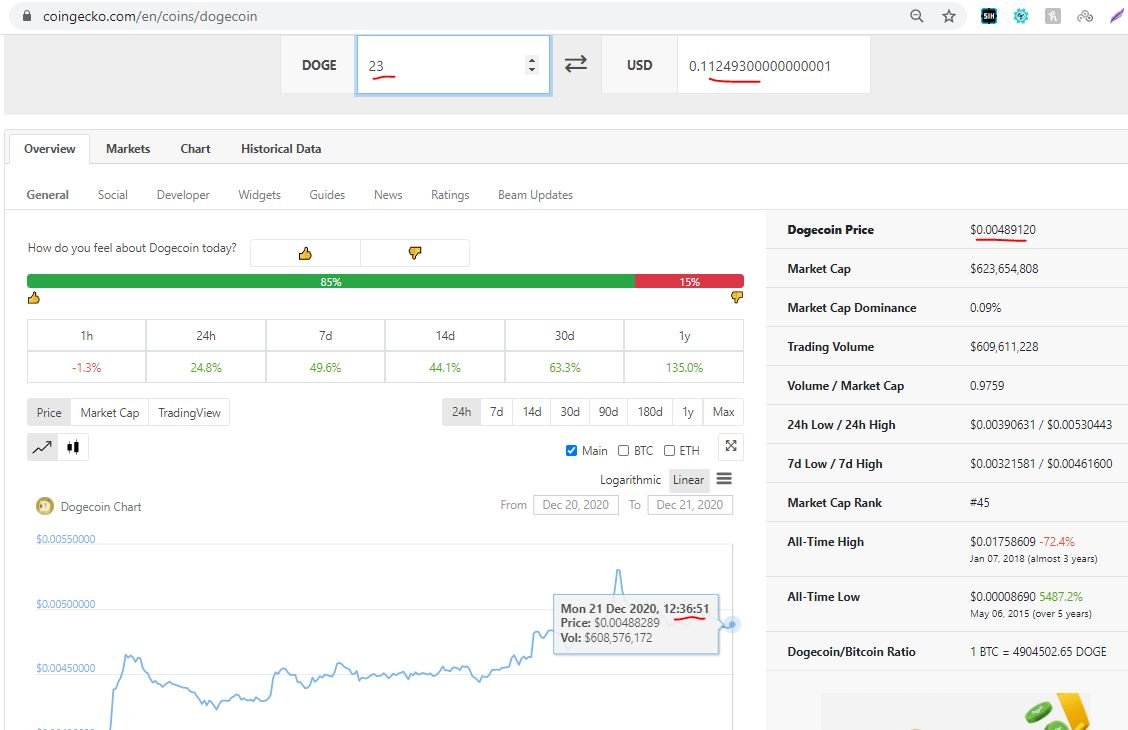Image resolution: width=1128 pixels, height=730 pixels.
Task: Swap DOGE and USD converter direction
Action: click(576, 65)
